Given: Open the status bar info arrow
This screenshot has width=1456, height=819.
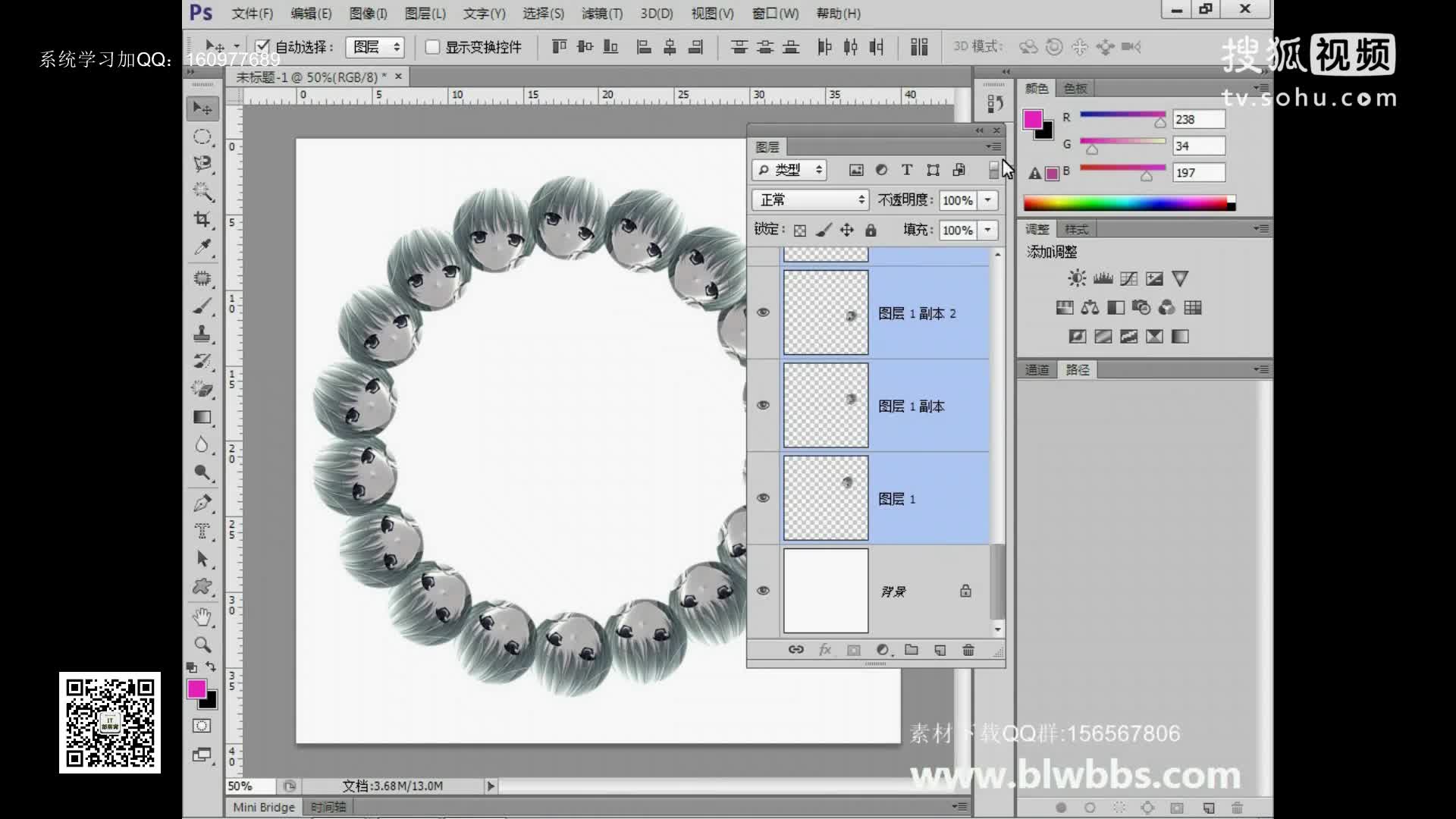Looking at the screenshot, I should click(491, 786).
